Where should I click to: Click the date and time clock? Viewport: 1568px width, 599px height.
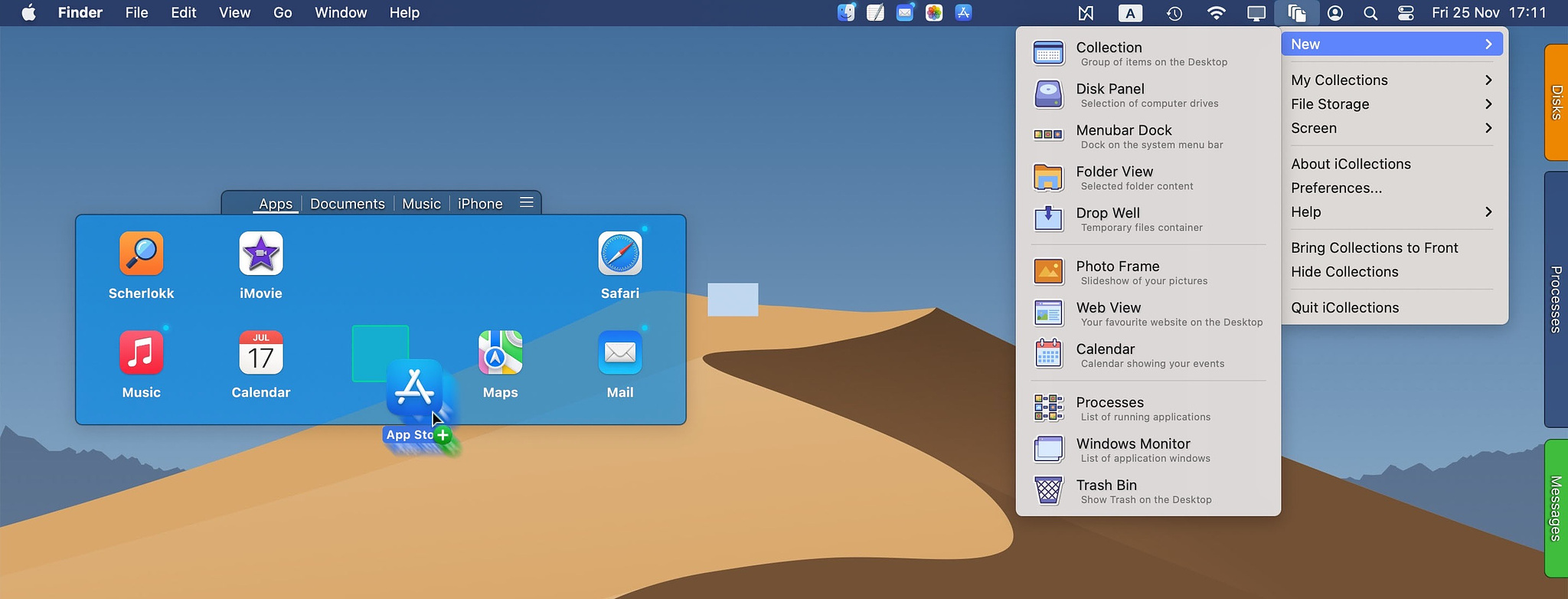(x=1489, y=12)
